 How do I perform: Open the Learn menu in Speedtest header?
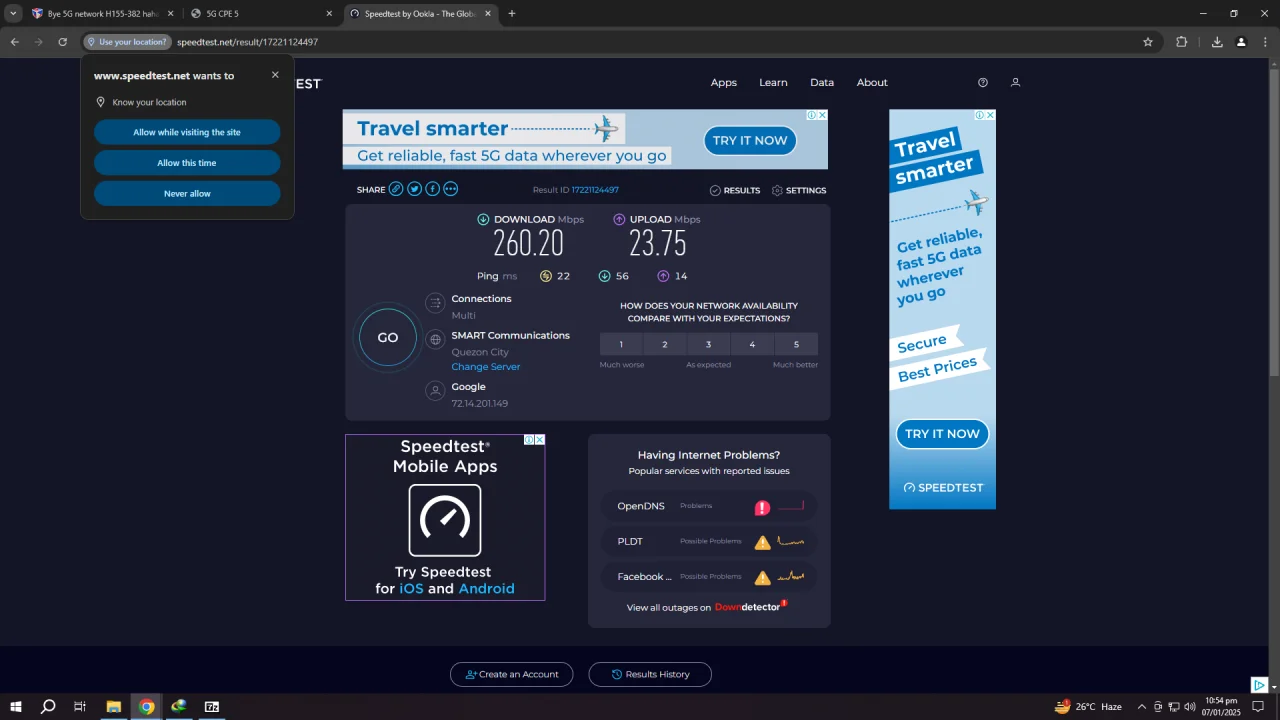pyautogui.click(x=773, y=83)
